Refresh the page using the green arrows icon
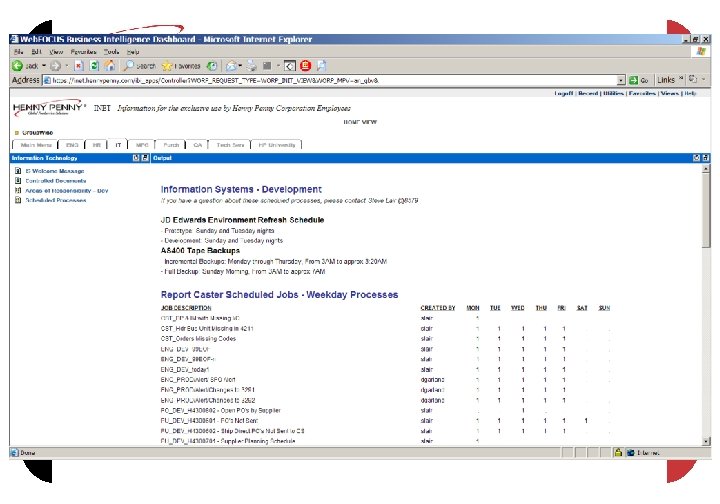This screenshot has height=504, width=720. 94,66
